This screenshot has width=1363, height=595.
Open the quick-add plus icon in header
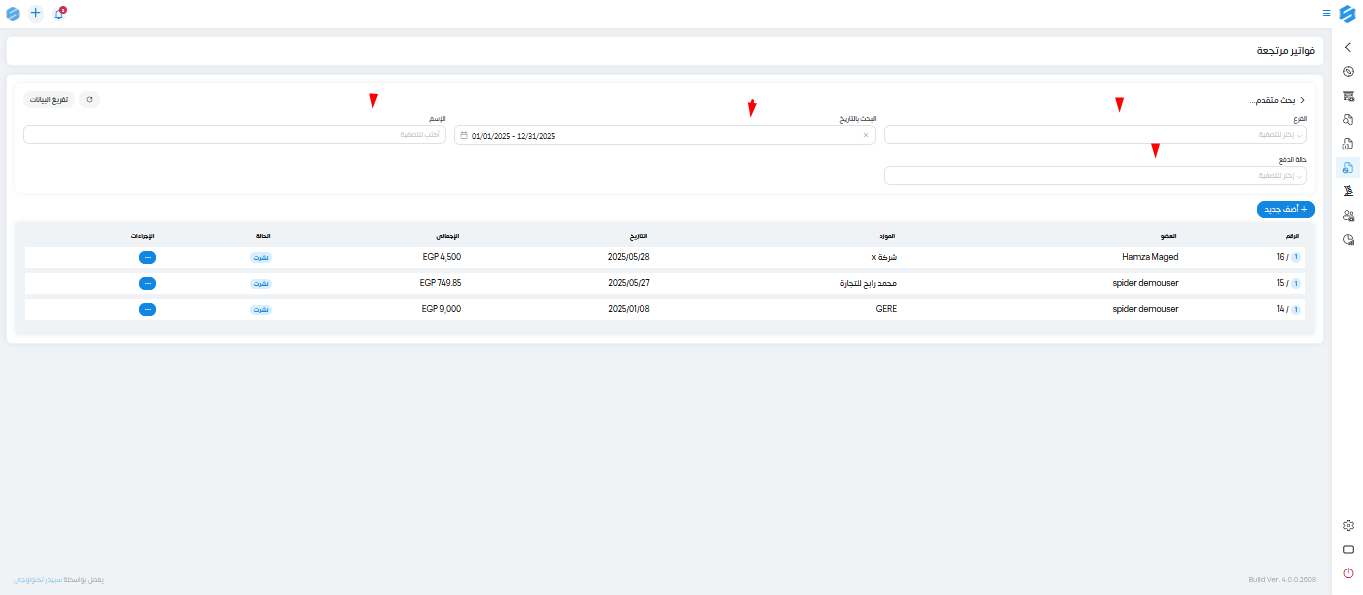click(36, 14)
